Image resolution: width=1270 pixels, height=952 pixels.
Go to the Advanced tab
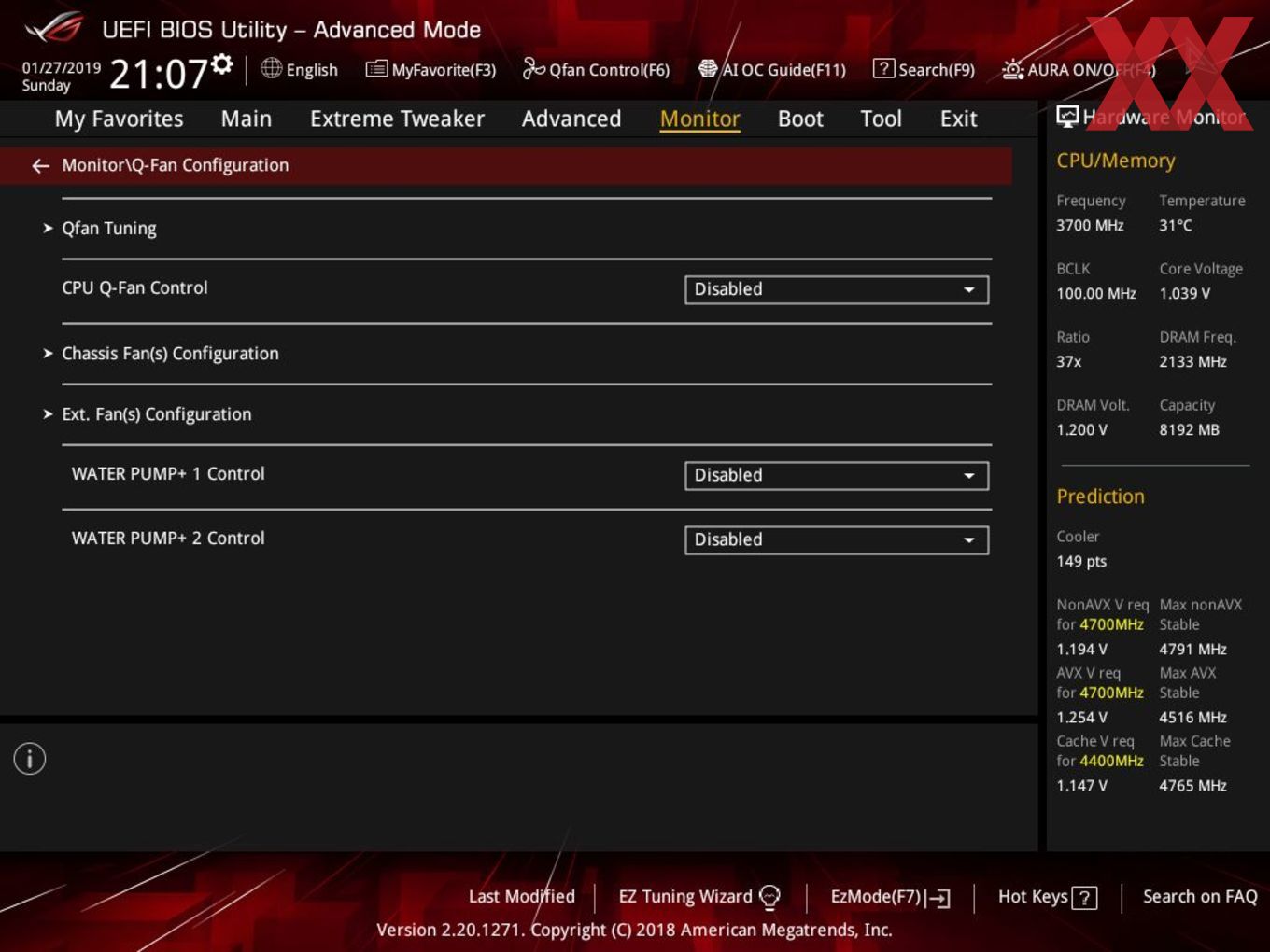click(571, 119)
